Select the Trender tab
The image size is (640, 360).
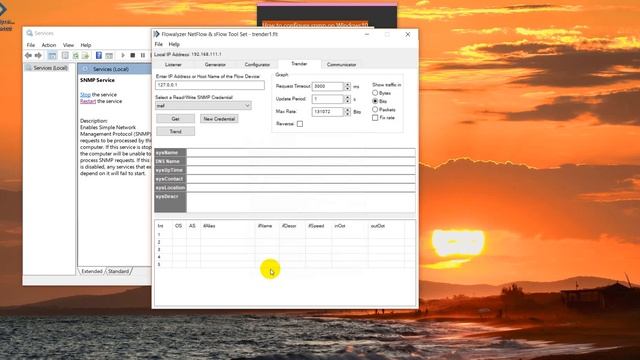pos(299,64)
